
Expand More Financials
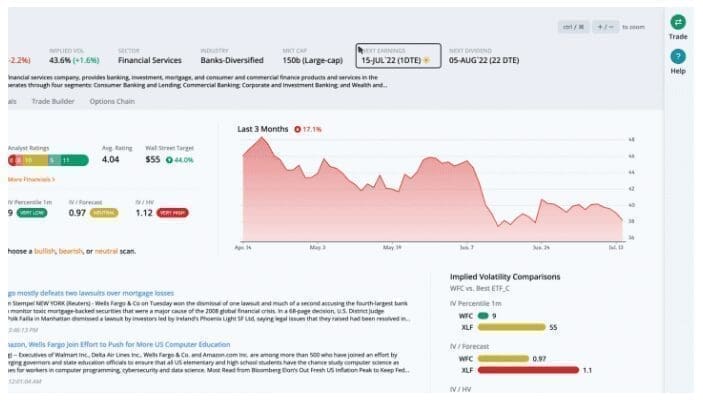[30, 179]
